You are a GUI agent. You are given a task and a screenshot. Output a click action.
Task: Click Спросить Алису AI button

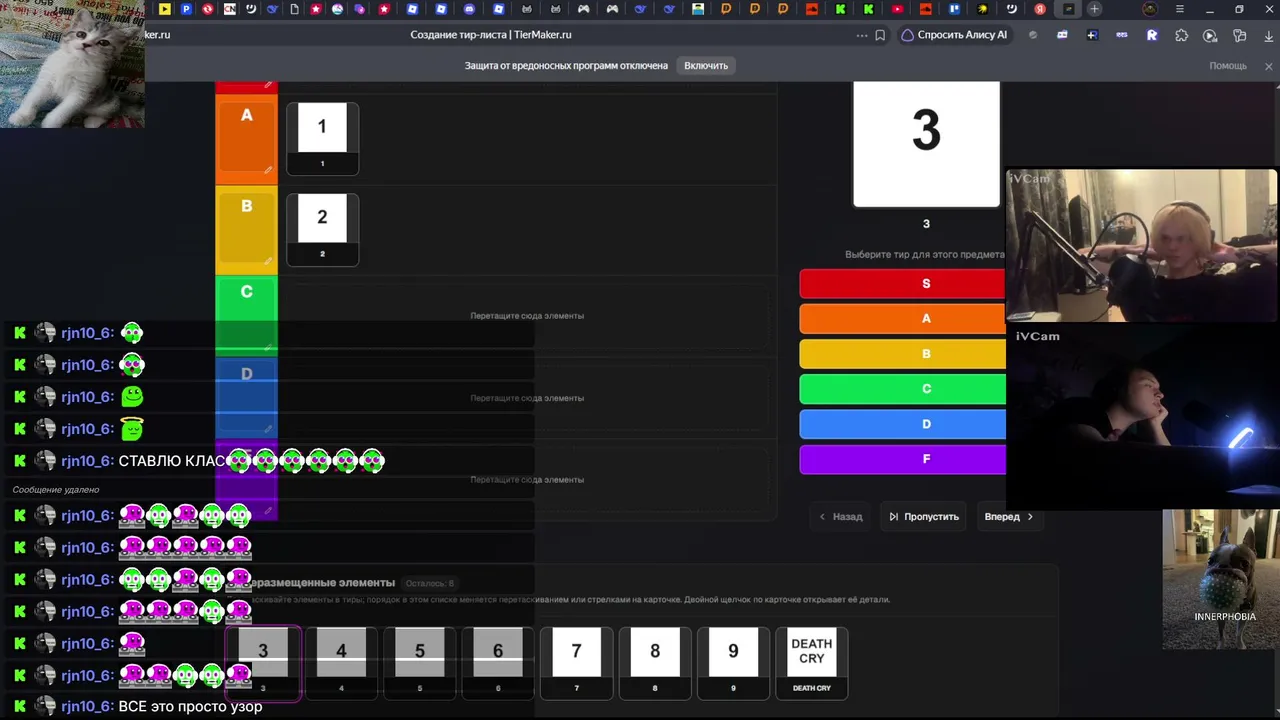(x=955, y=35)
